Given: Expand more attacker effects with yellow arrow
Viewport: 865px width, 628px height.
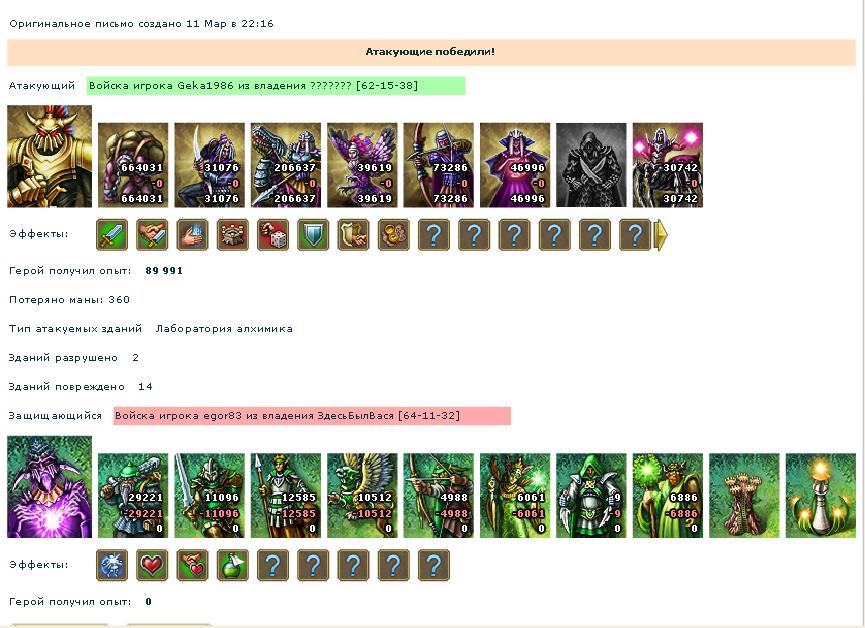Looking at the screenshot, I should coord(661,235).
